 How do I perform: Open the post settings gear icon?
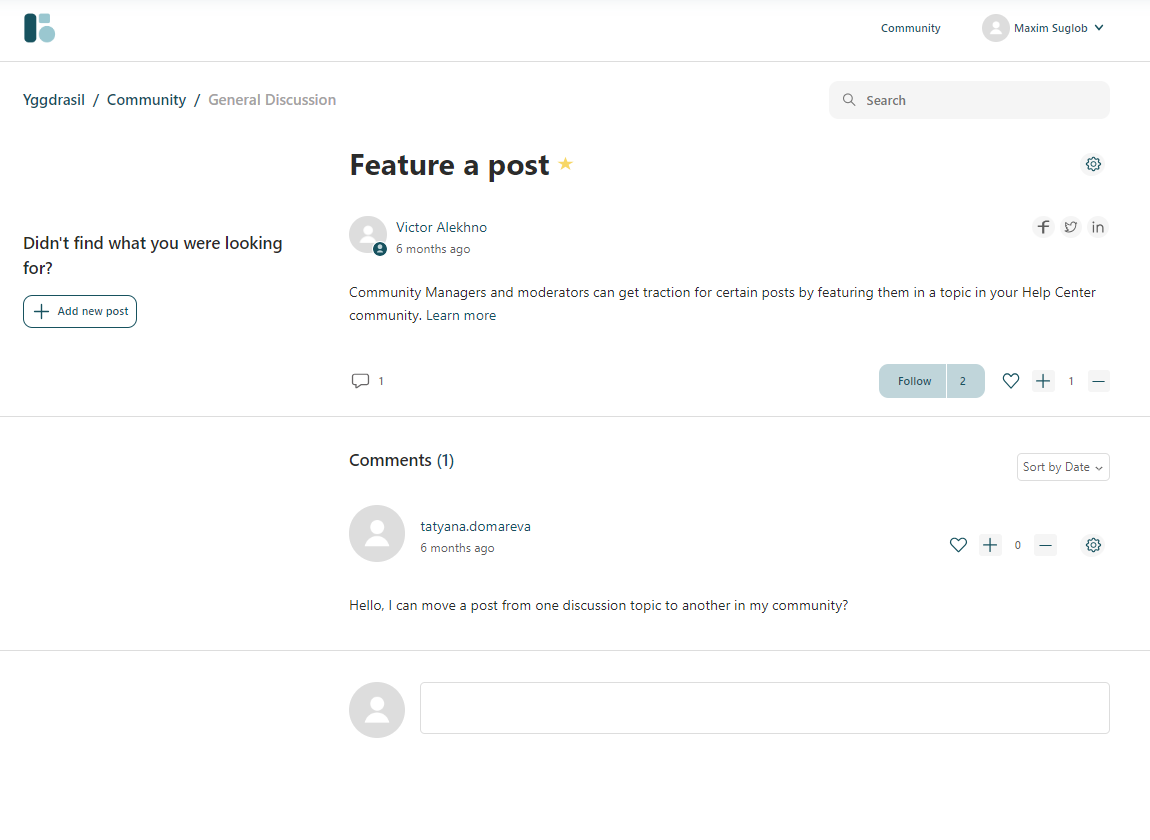1093,164
